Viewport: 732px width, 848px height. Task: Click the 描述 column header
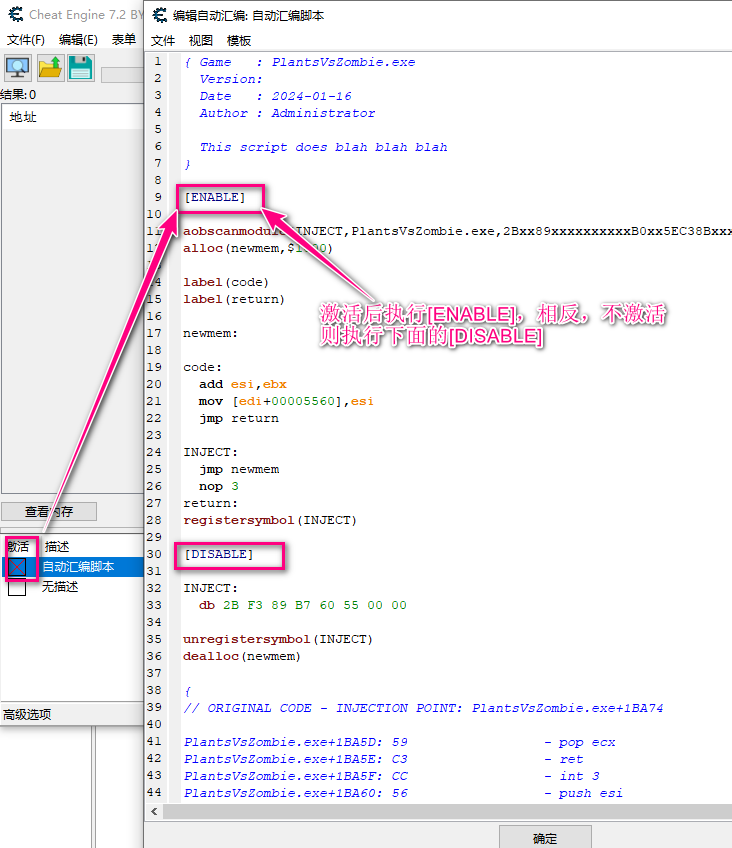pos(57,546)
